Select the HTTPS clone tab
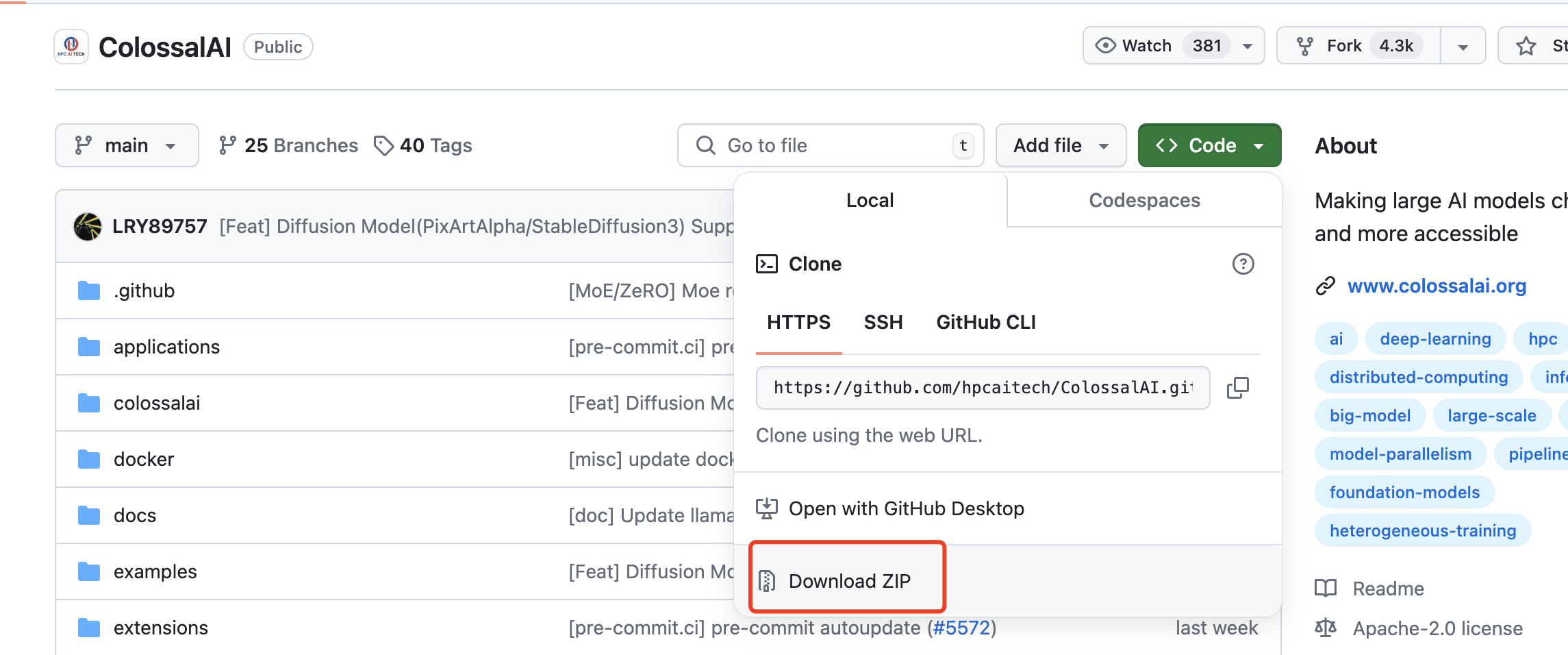Screen dimensions: 1568x655 click(798, 322)
